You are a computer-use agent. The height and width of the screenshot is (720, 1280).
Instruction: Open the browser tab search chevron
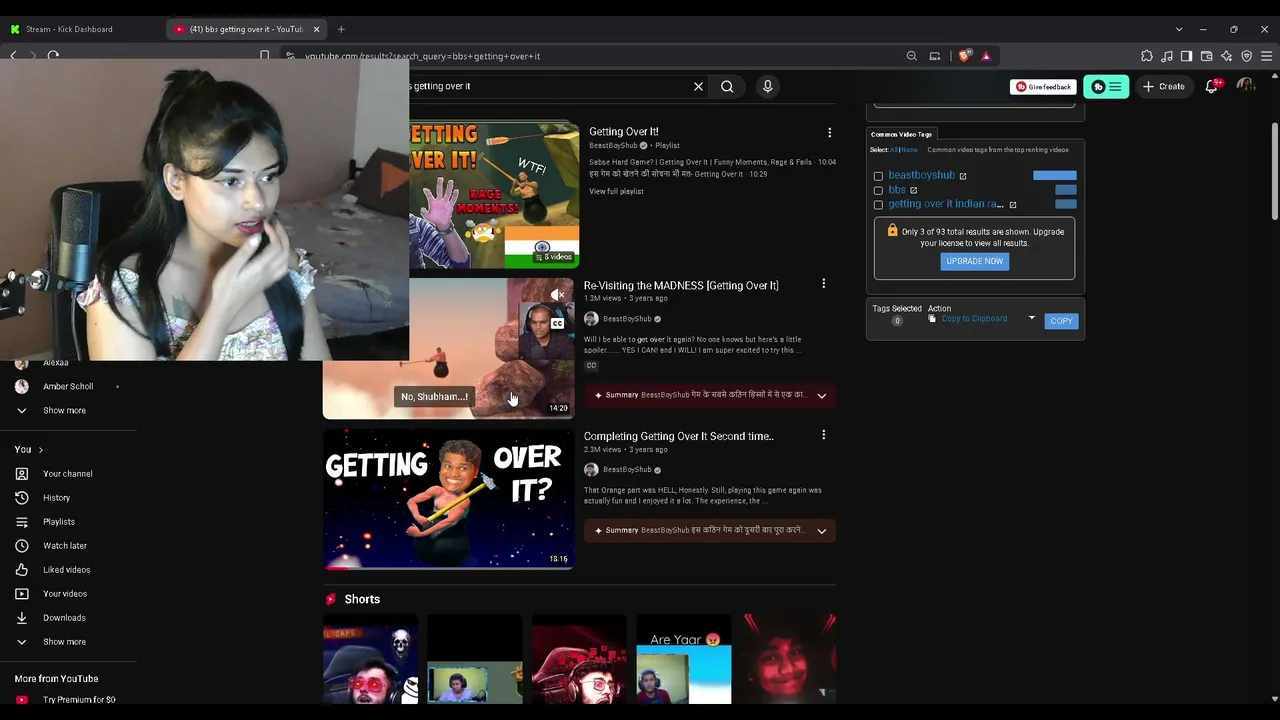coord(1179,29)
